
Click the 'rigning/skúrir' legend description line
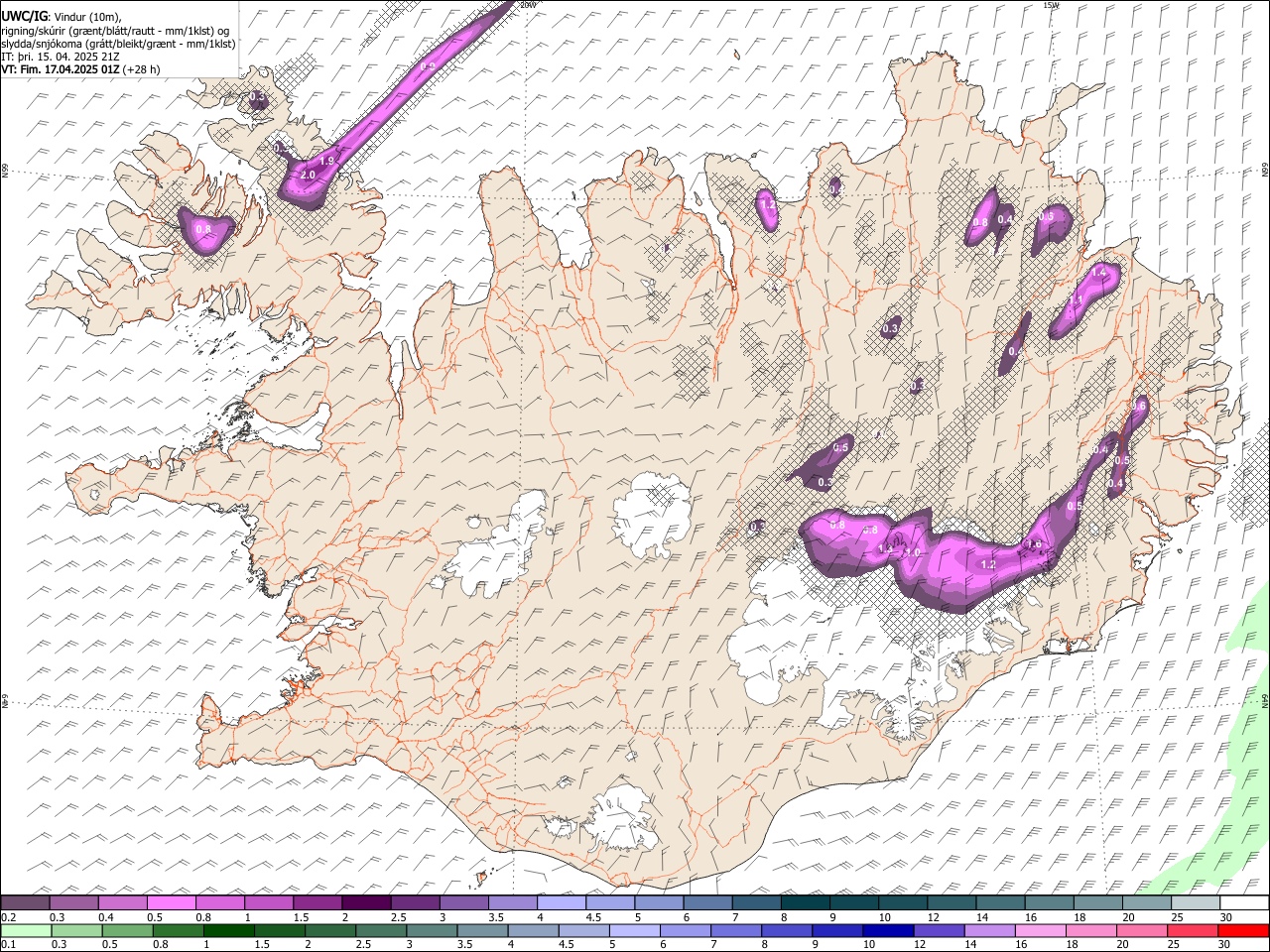tap(115, 31)
